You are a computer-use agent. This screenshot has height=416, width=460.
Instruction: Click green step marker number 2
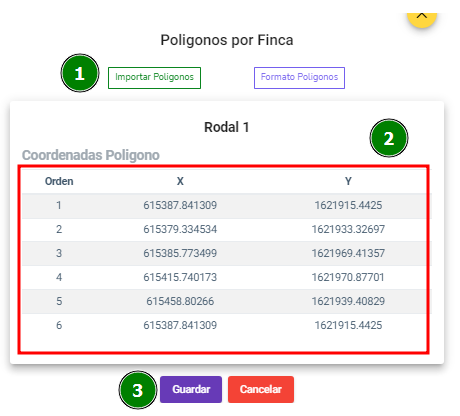point(389,138)
